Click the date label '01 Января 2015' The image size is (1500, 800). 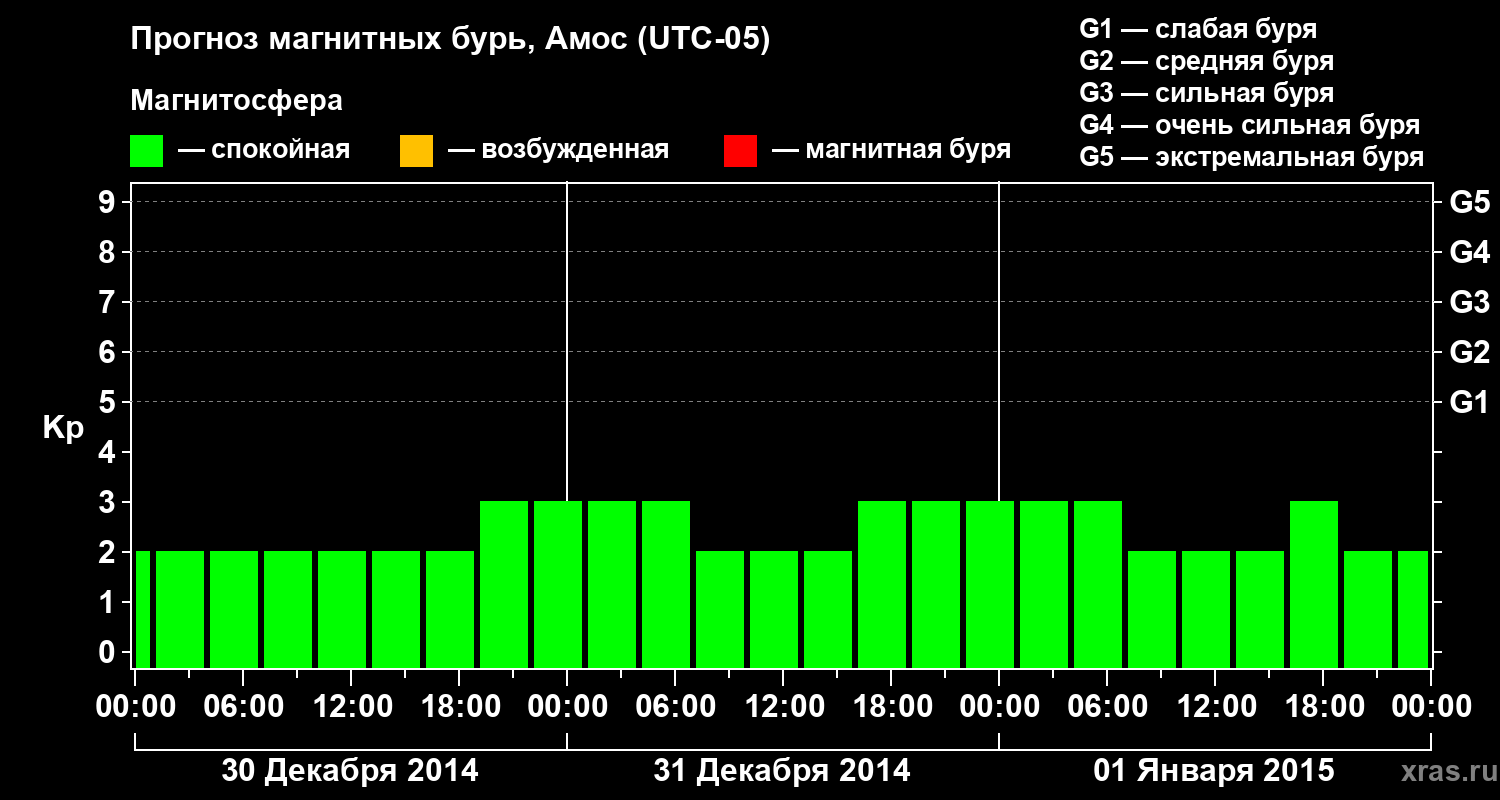pos(1214,771)
